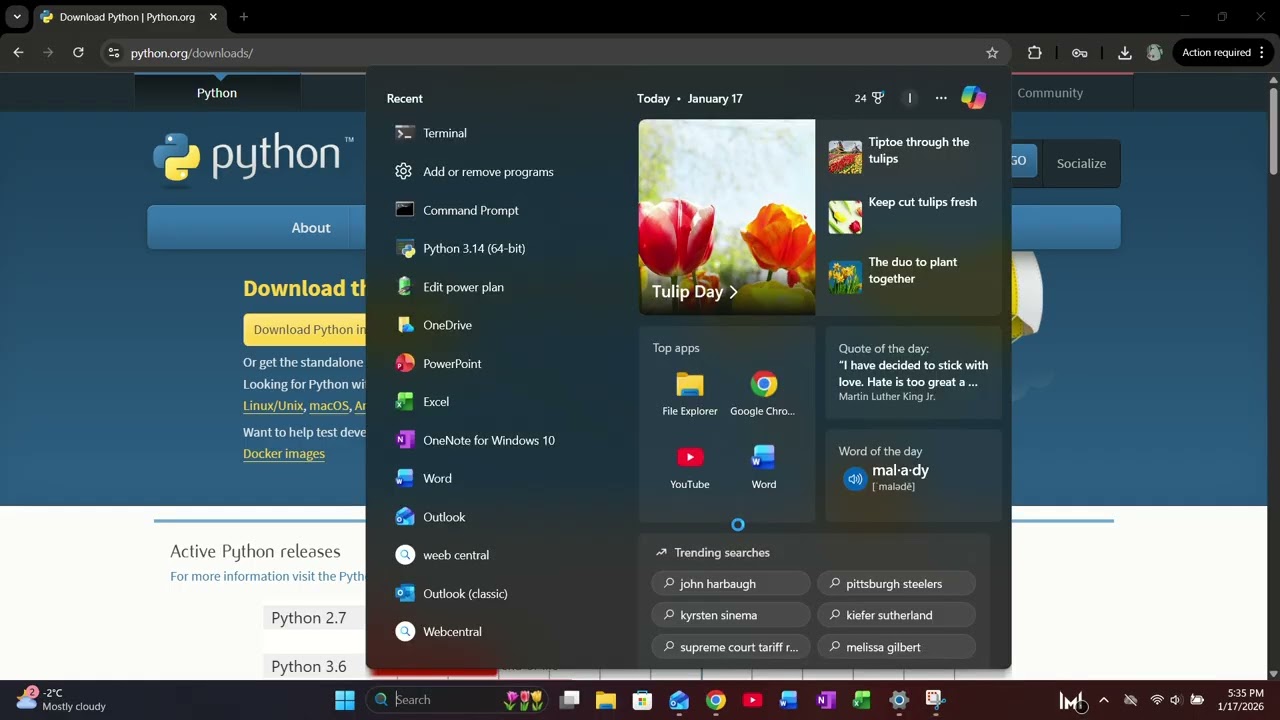Open Terminal from the Recent list
Screen dimensions: 1280x720
445,133
